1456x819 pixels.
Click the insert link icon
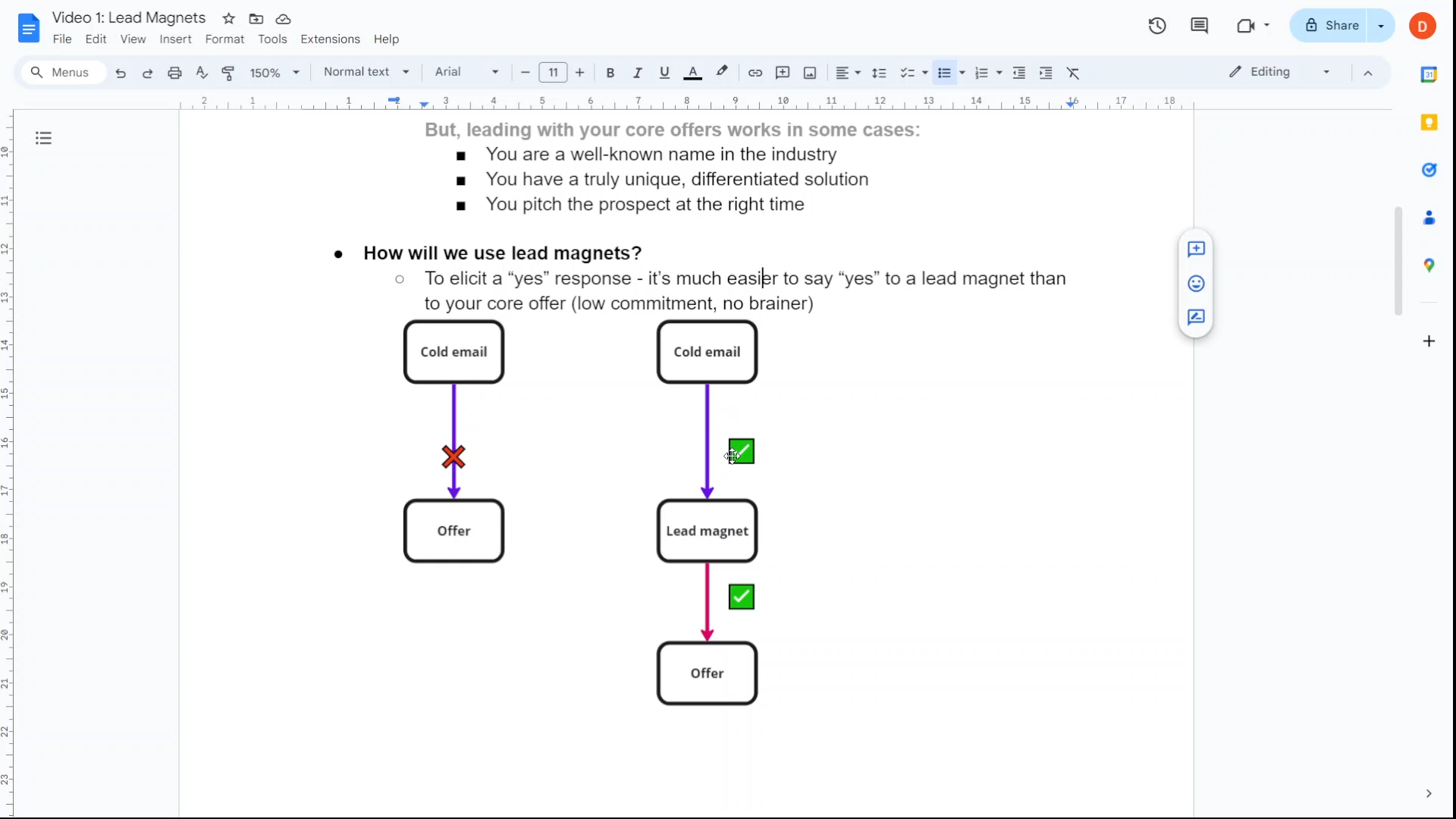tap(755, 73)
